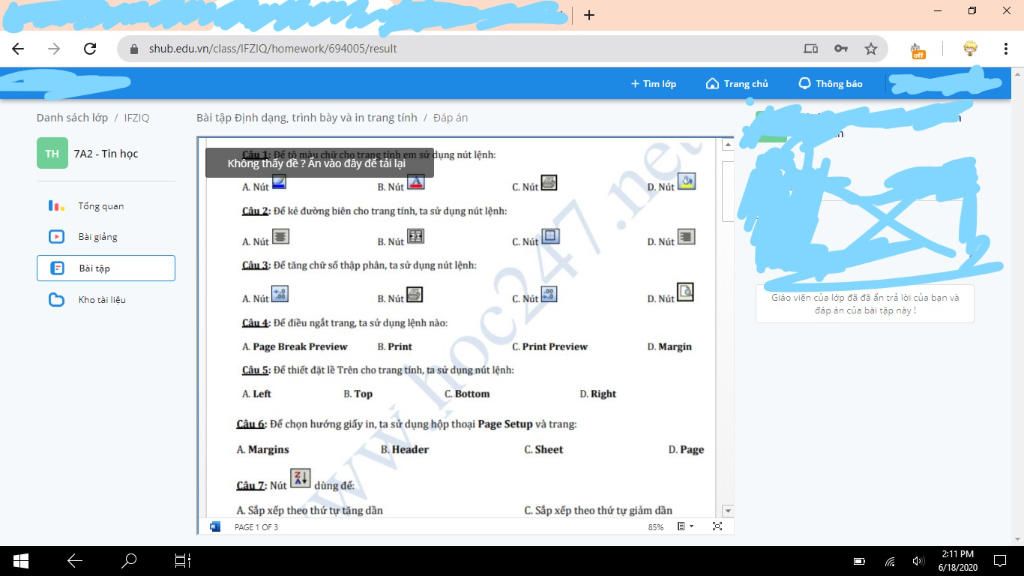Click Tìm lớp in top navigation

tap(653, 84)
